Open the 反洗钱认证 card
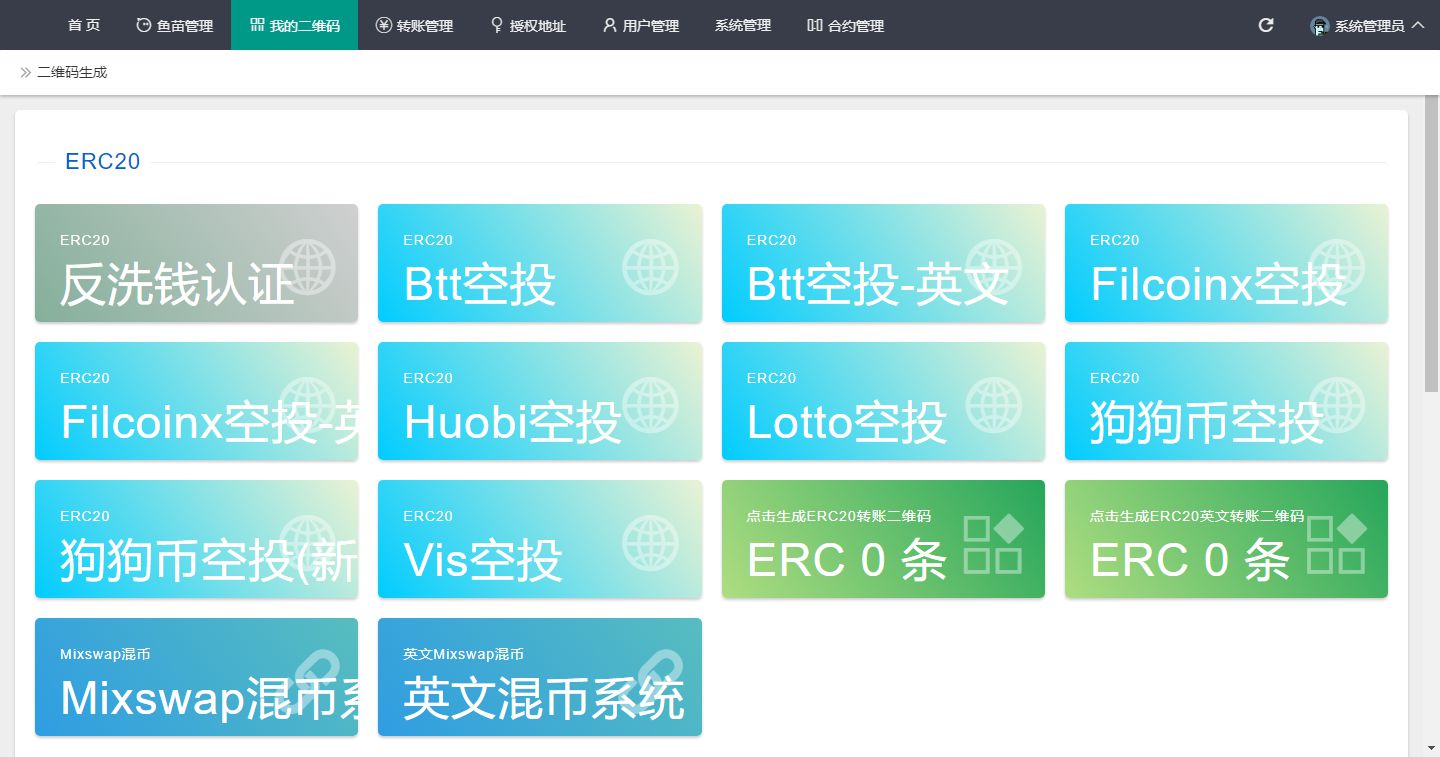 [x=196, y=263]
